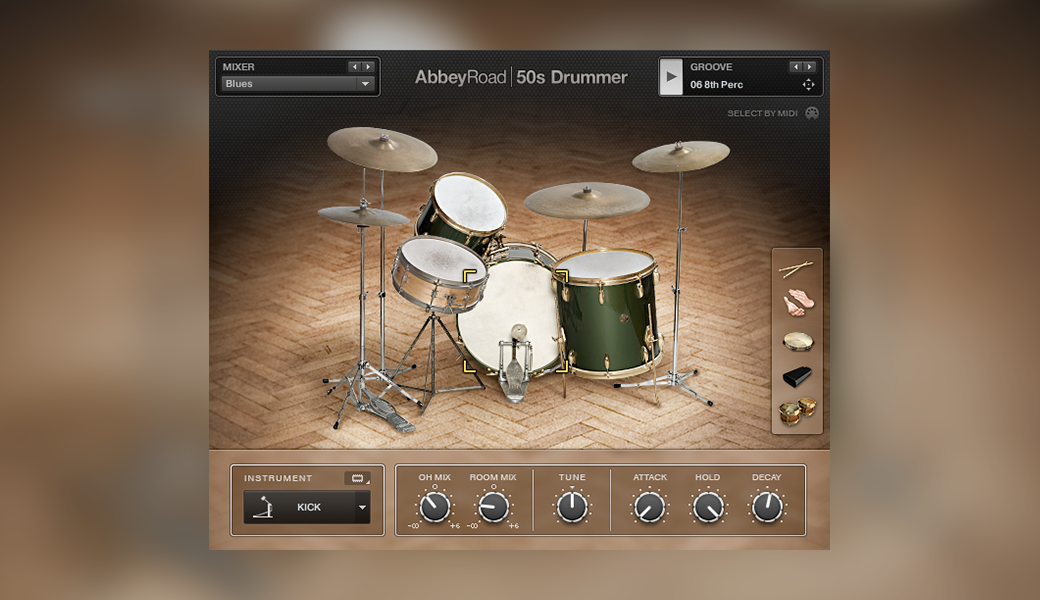Play the 06 8th Perc groove
This screenshot has height=600, width=1040.
671,77
